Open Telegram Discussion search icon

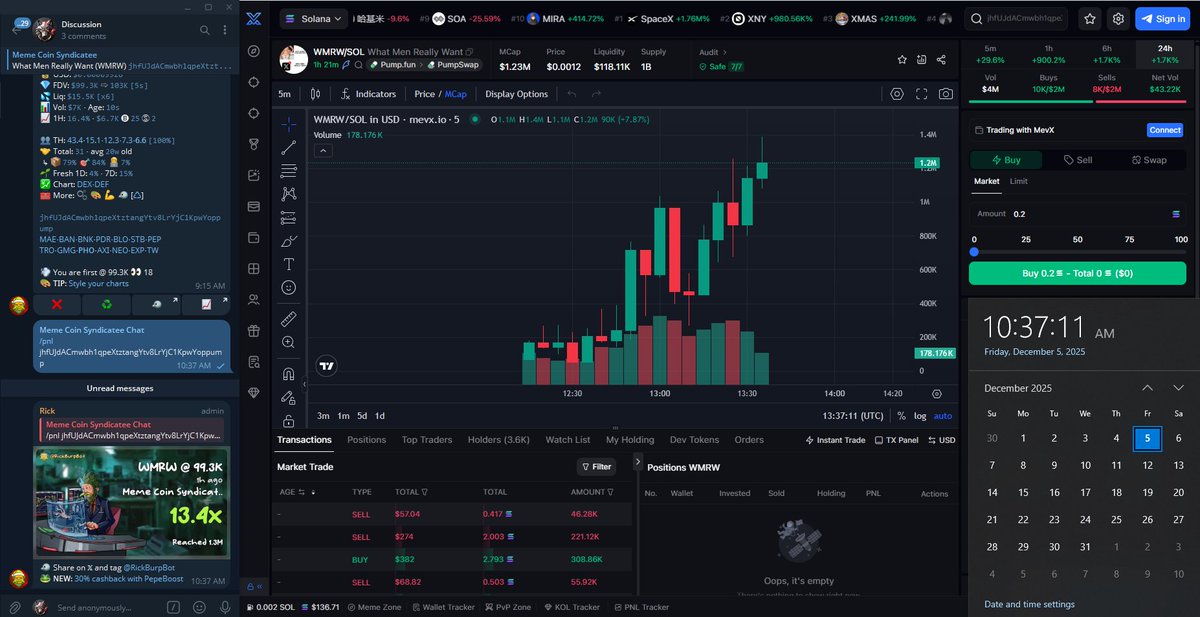tap(205, 30)
